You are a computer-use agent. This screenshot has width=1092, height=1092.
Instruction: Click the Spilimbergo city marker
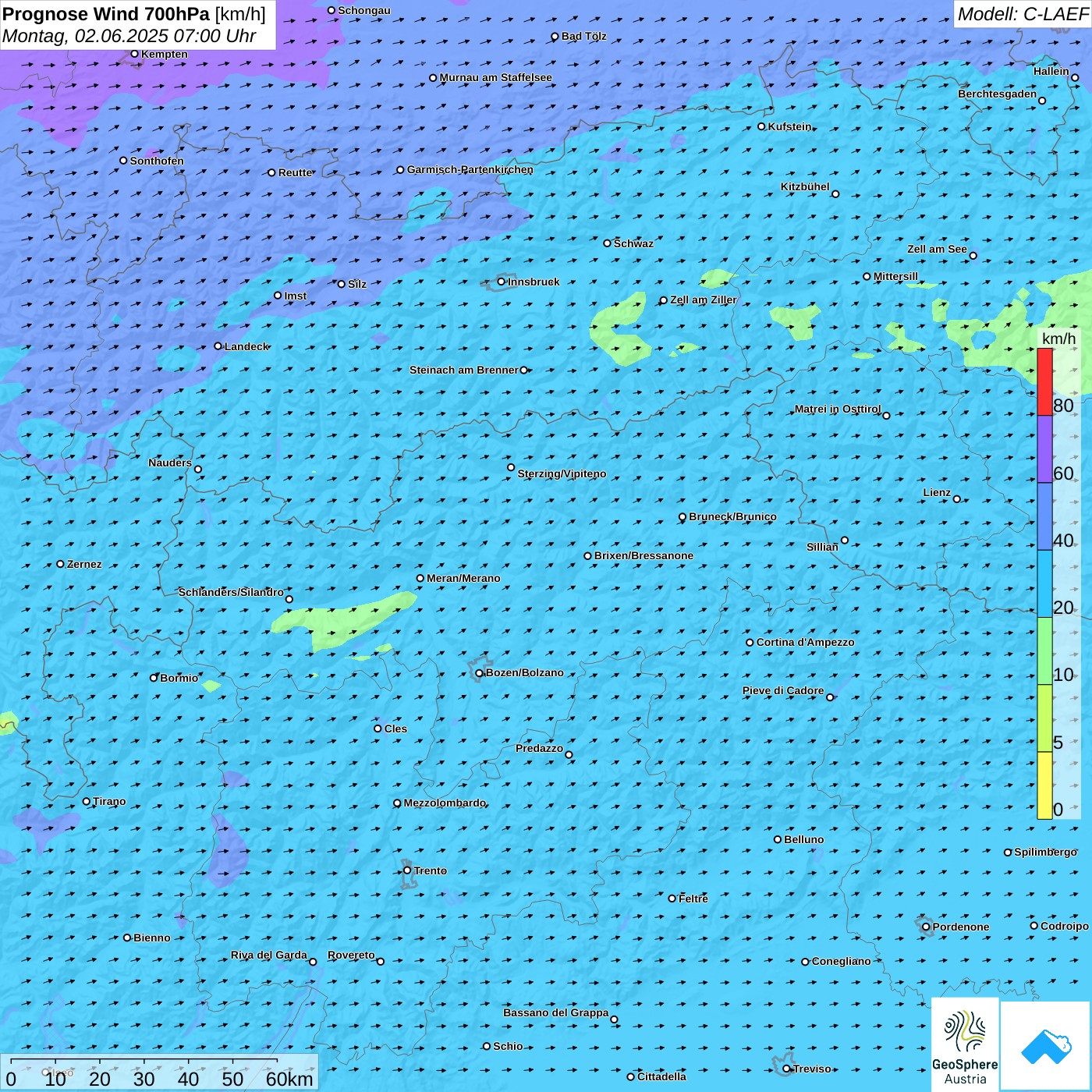(x=1008, y=853)
